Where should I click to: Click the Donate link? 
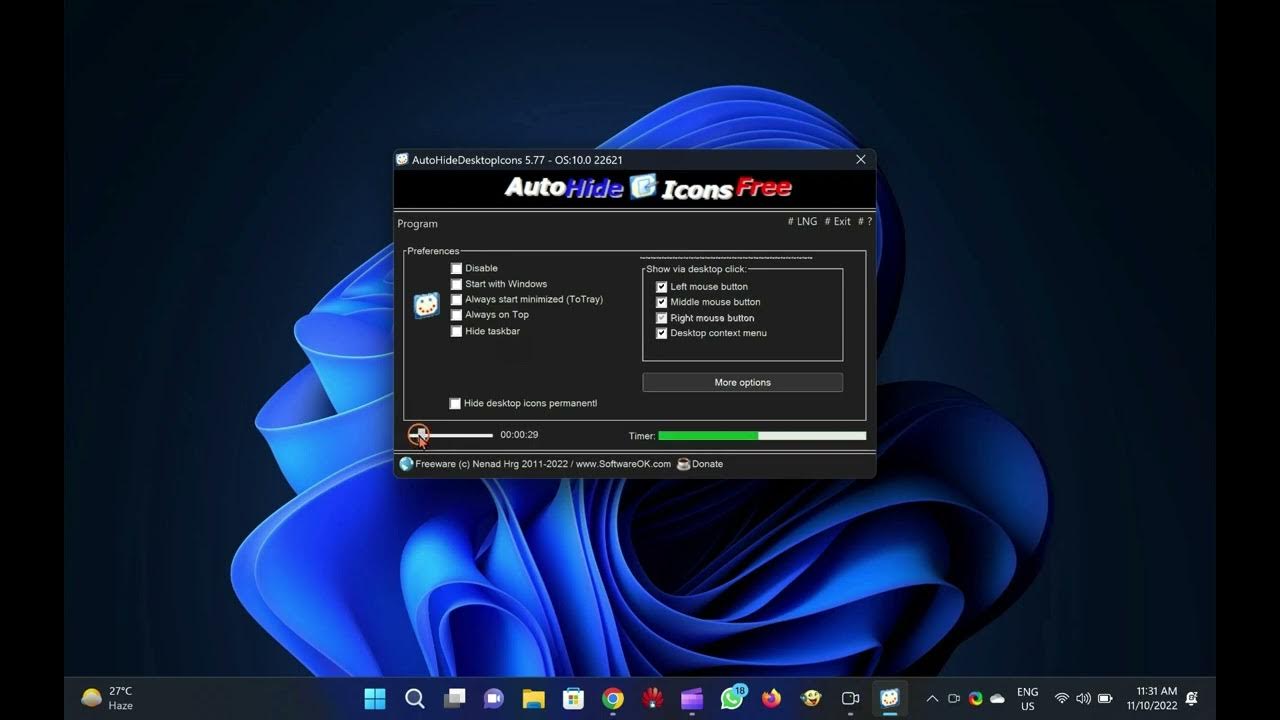point(707,464)
